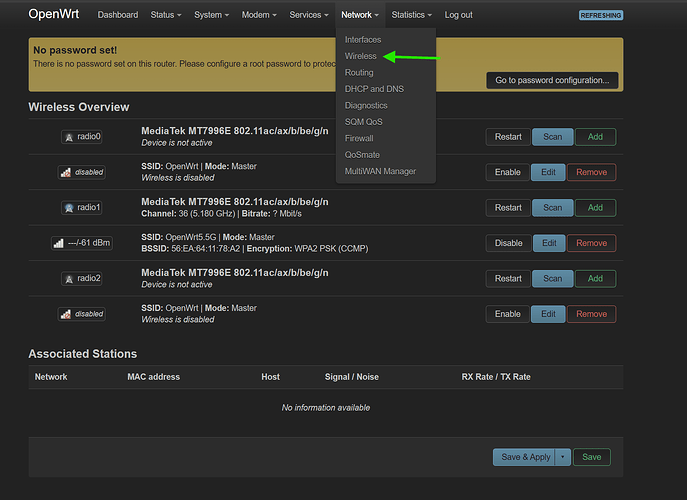Add a network to radio2
Viewport: 687px width, 500px height.
pos(595,279)
